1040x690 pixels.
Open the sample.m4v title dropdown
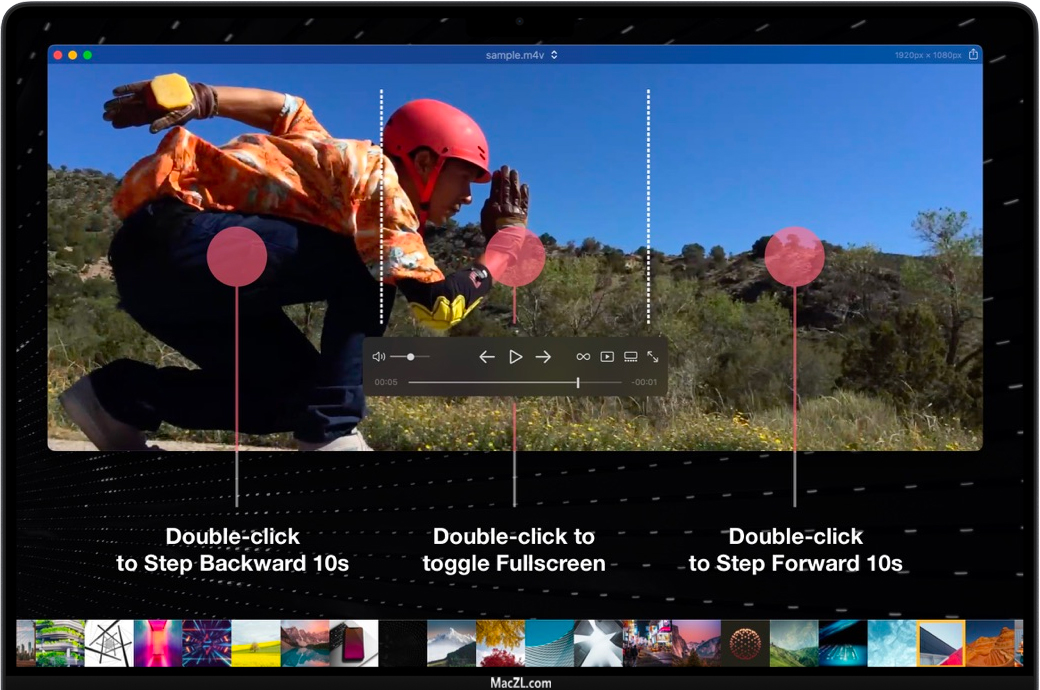point(521,55)
